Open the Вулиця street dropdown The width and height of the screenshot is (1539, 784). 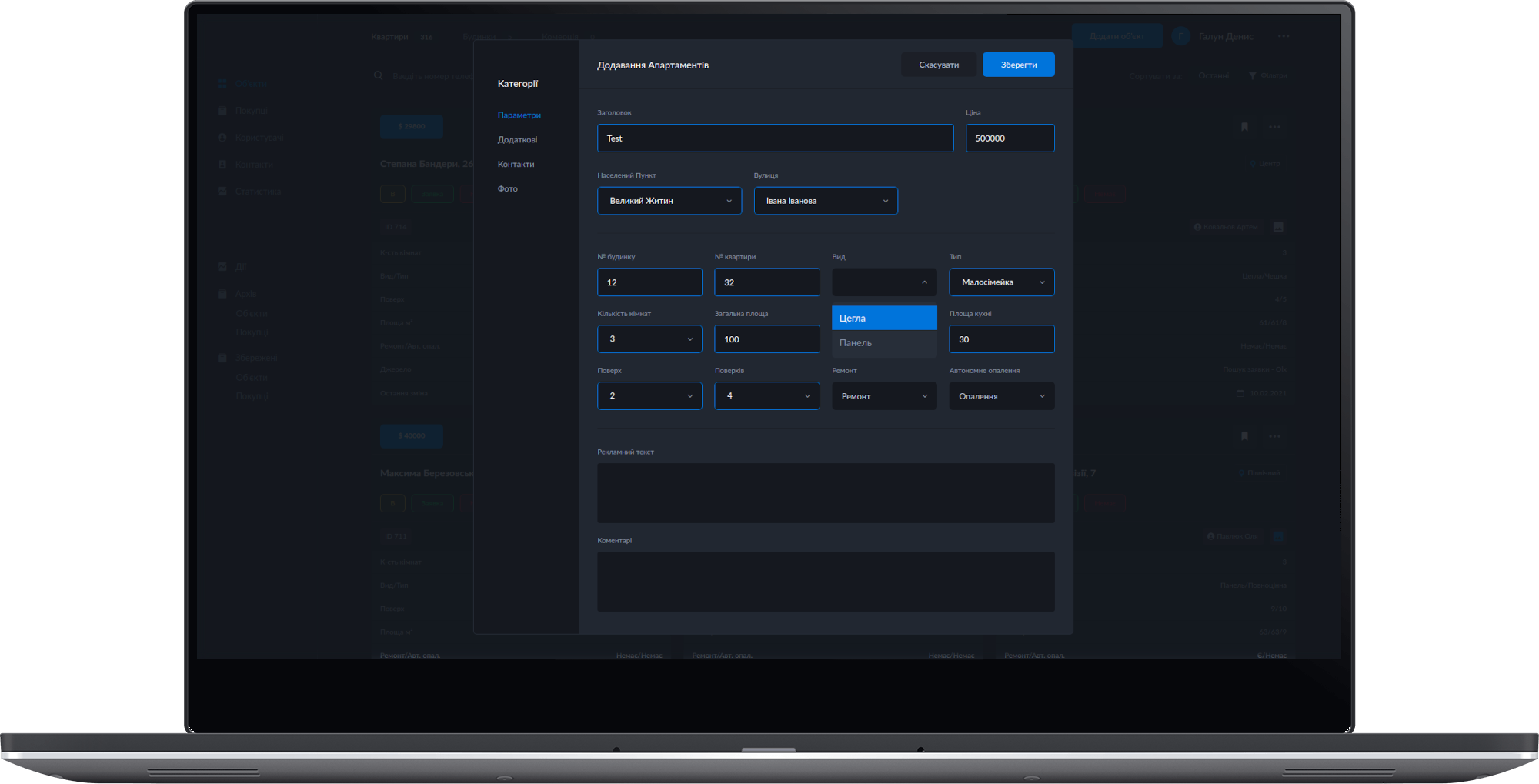coord(825,201)
